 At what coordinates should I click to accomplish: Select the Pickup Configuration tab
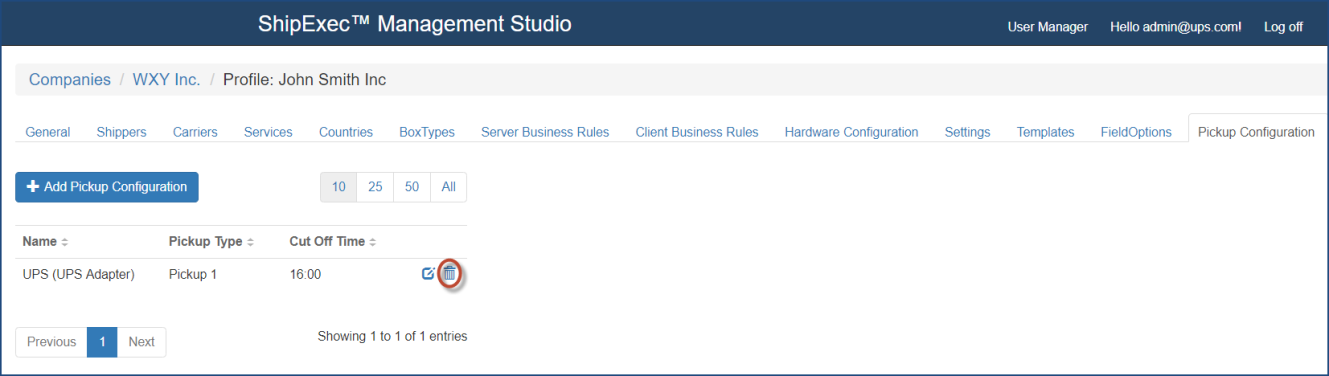pyautogui.click(x=1256, y=132)
